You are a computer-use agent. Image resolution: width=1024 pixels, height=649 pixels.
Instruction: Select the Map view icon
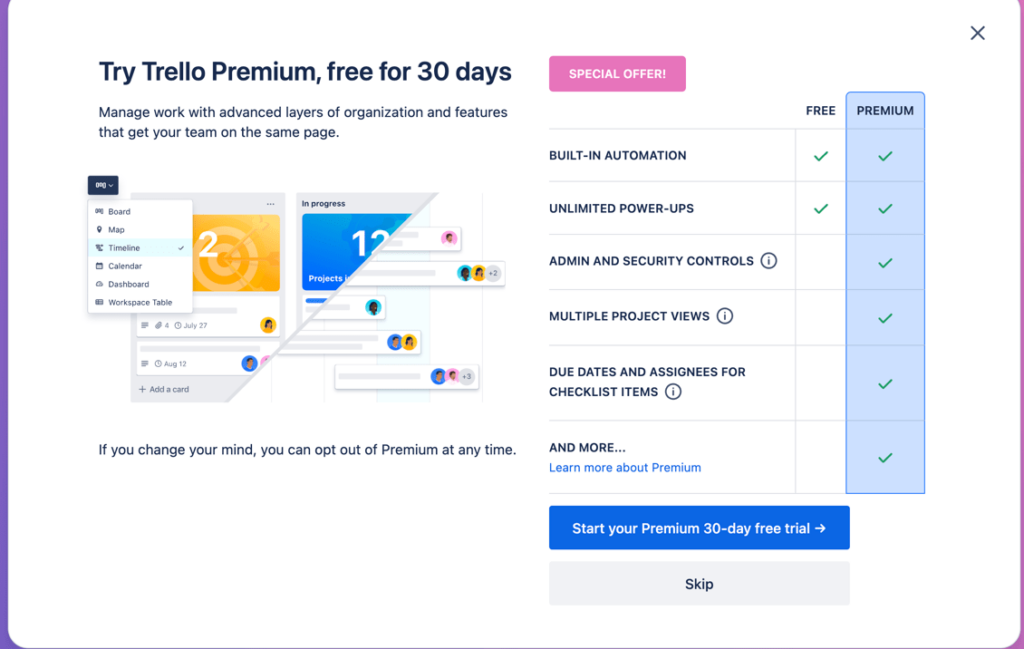[99, 229]
